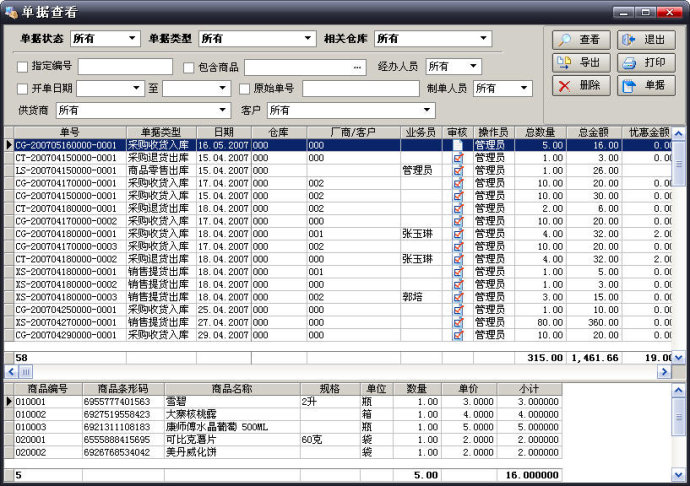Click the export documents icon on 导出
The width and height of the screenshot is (690, 486).
coord(564,63)
